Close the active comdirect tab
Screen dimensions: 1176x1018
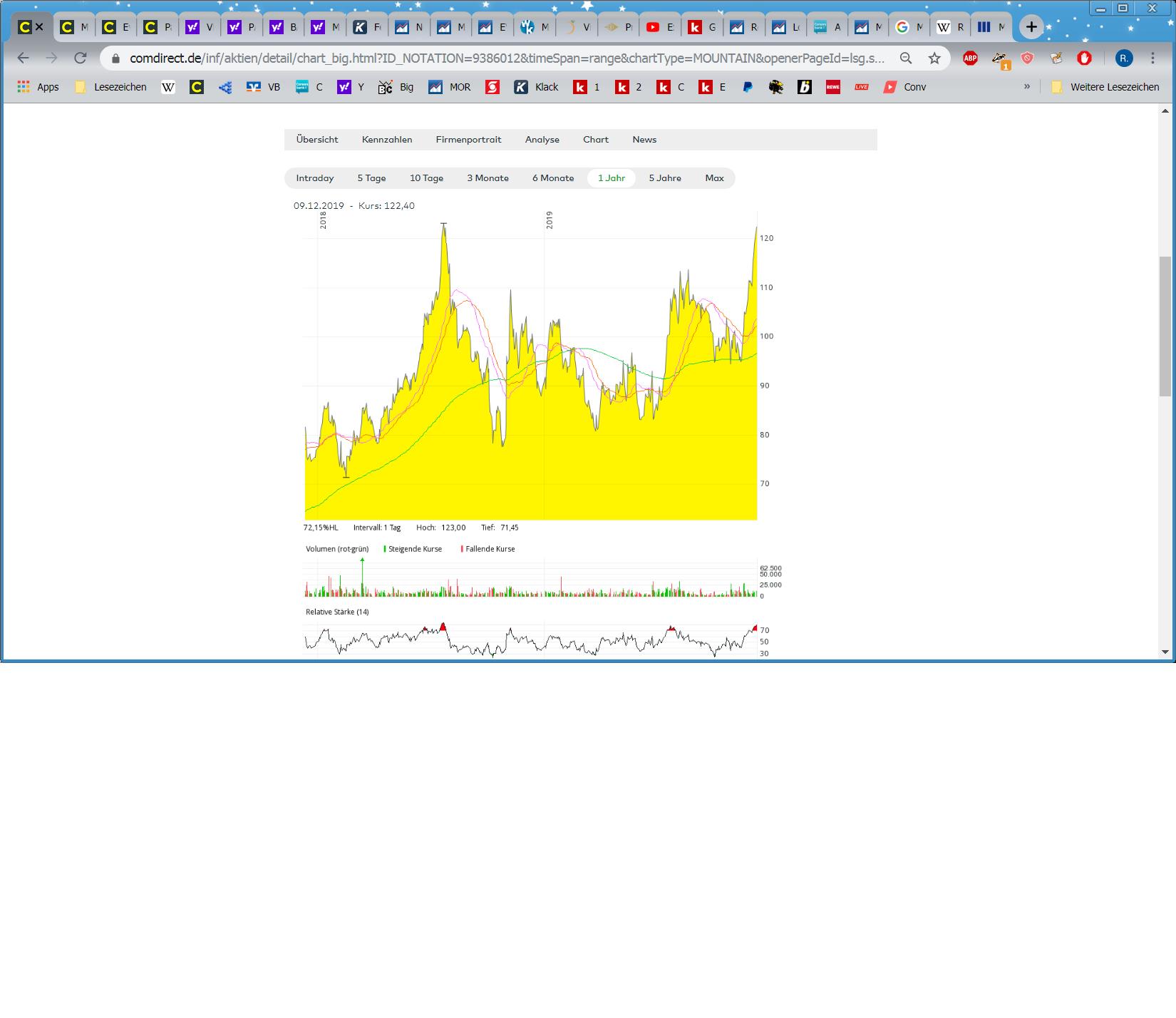tap(39, 27)
